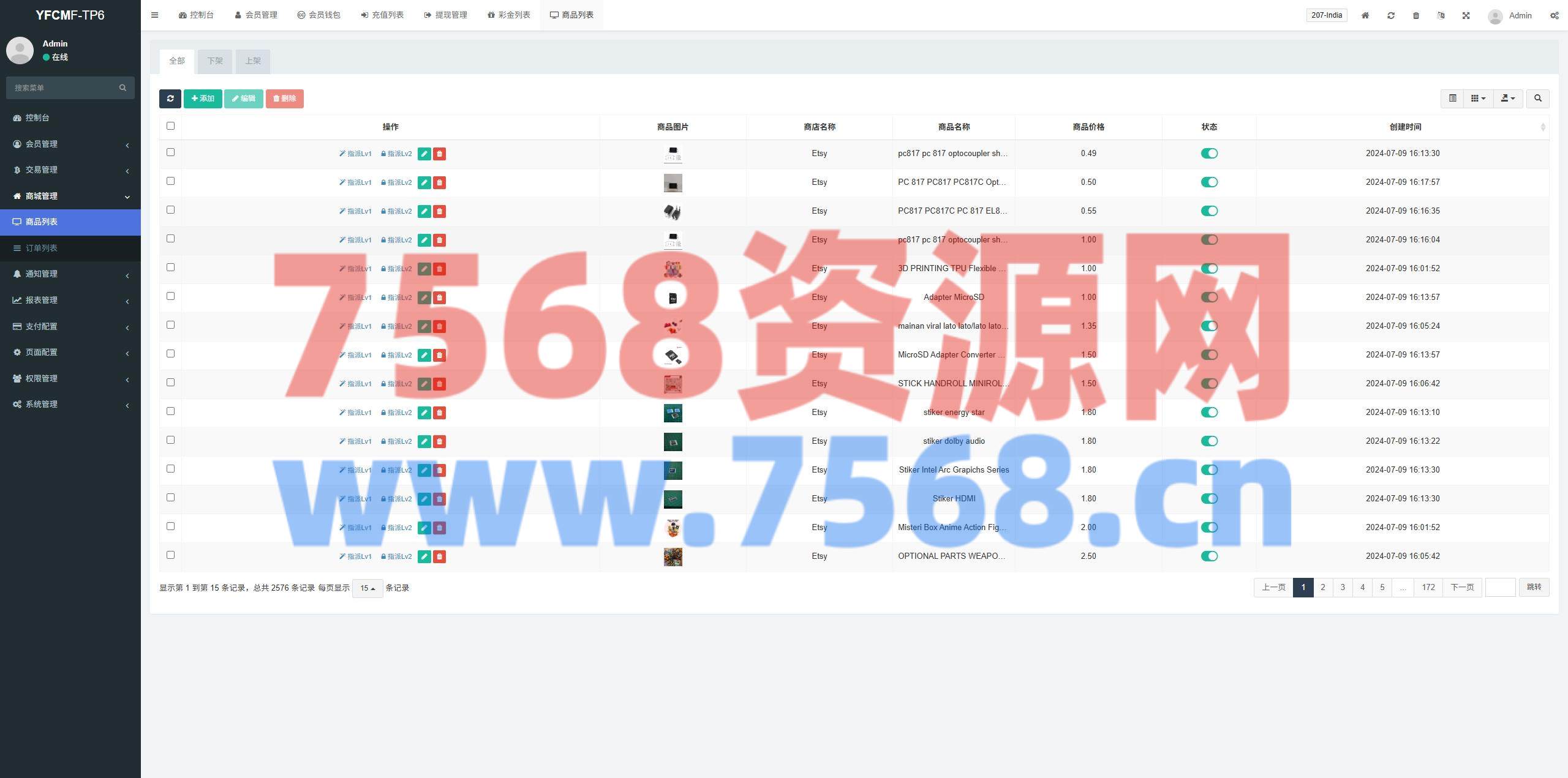Open the 充值列表 top tab
This screenshot has height=778, width=1568.
(x=382, y=15)
